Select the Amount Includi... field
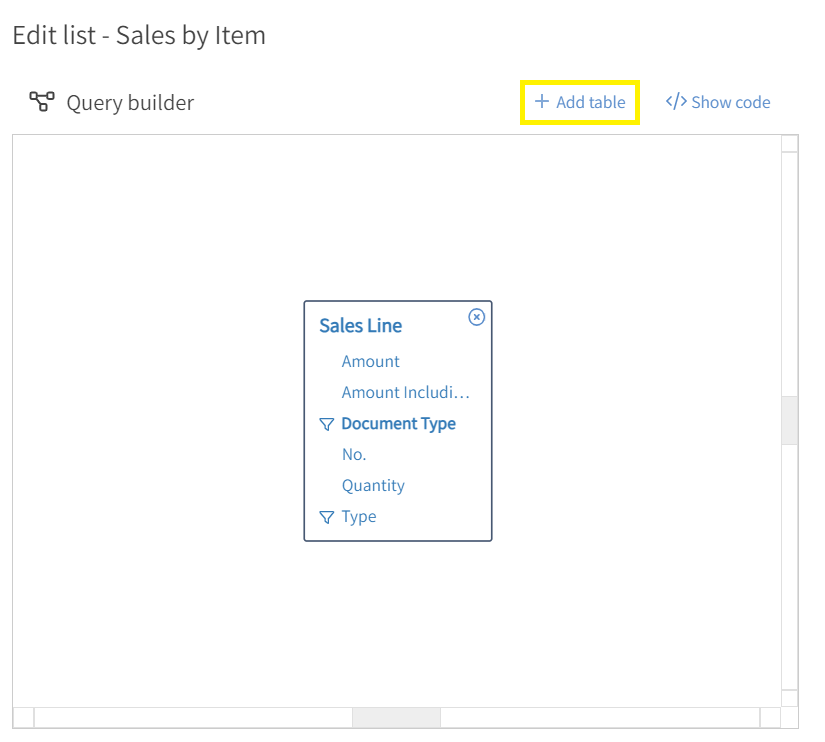 pos(405,393)
